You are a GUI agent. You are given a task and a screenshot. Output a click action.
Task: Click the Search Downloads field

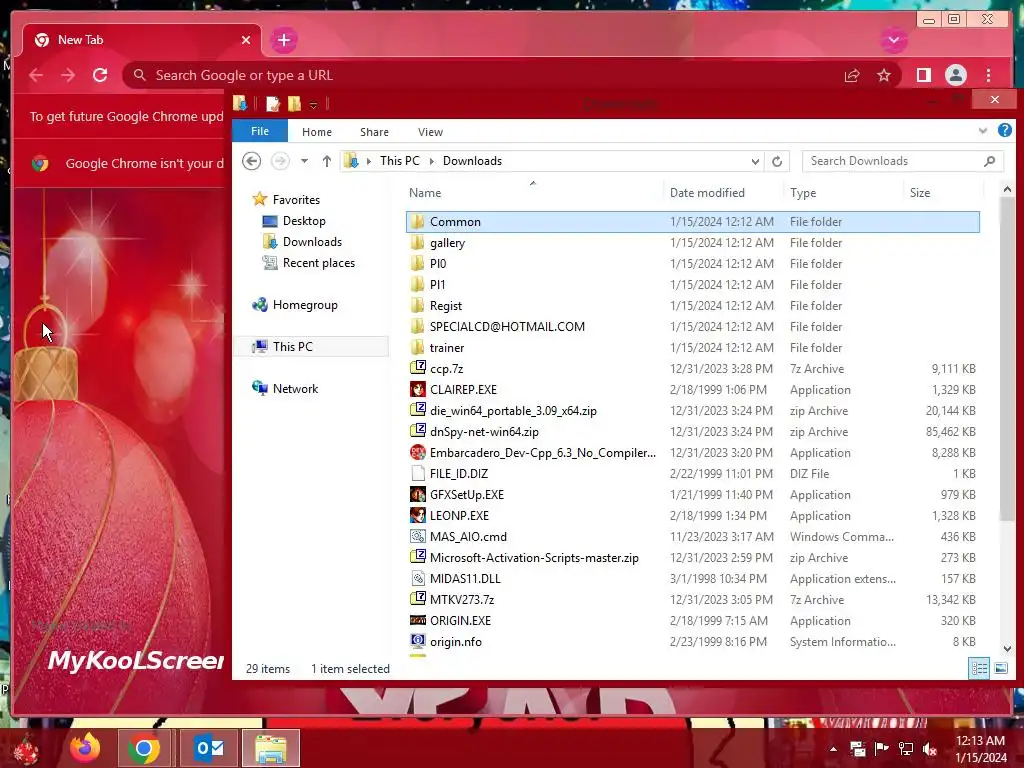pyautogui.click(x=903, y=161)
